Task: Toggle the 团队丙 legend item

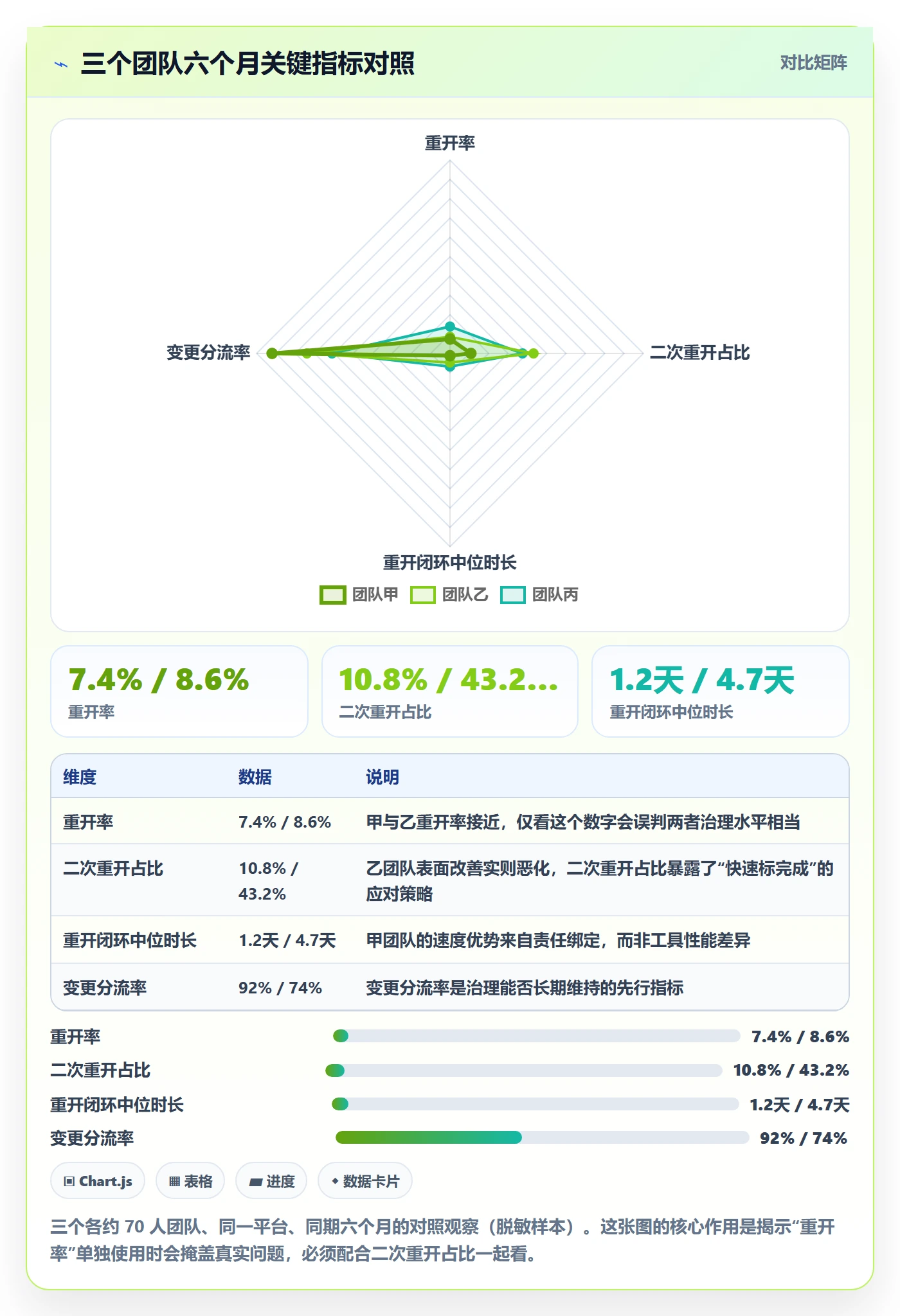Action: (x=539, y=595)
